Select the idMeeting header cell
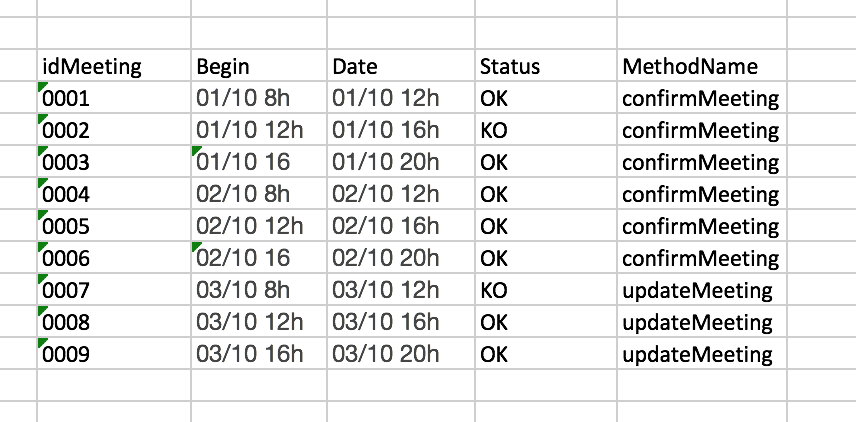The width and height of the screenshot is (856, 422). 91,67
